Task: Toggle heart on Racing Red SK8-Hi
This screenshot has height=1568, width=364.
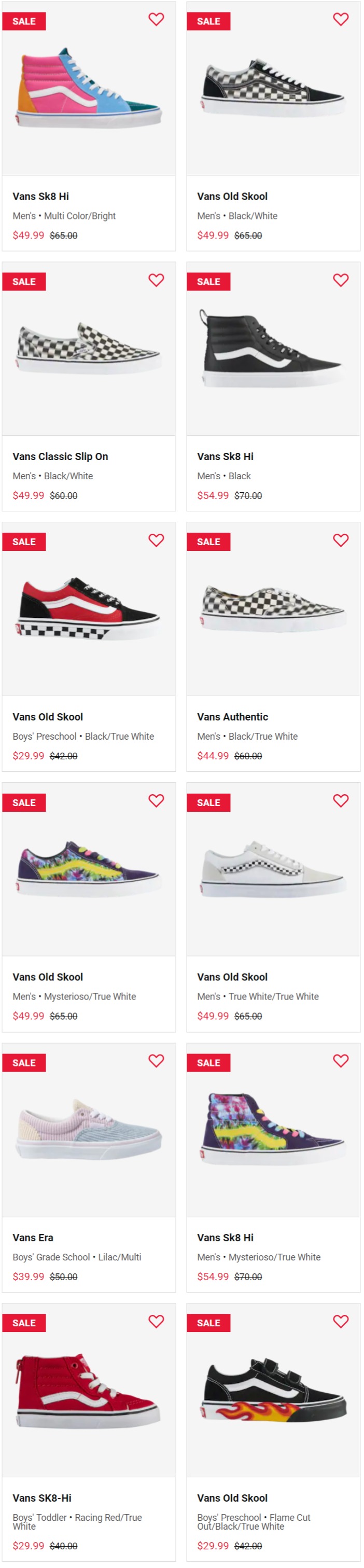Action: (x=157, y=1322)
